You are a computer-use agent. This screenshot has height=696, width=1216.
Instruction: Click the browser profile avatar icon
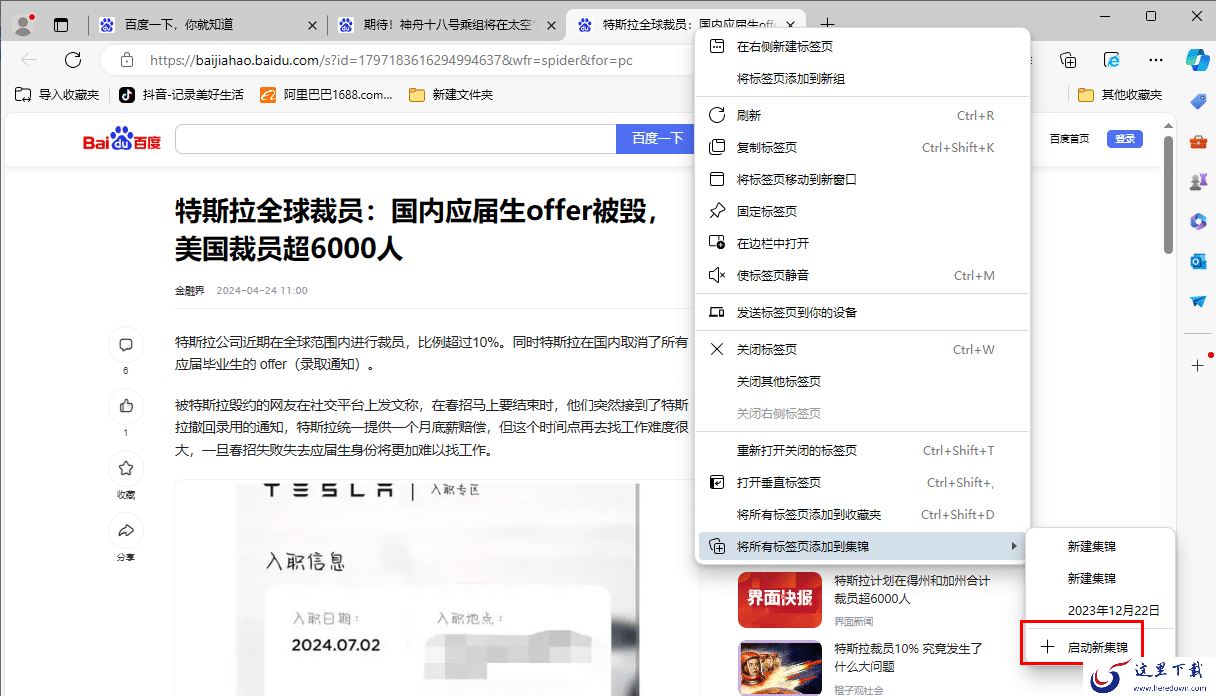pos(23,24)
